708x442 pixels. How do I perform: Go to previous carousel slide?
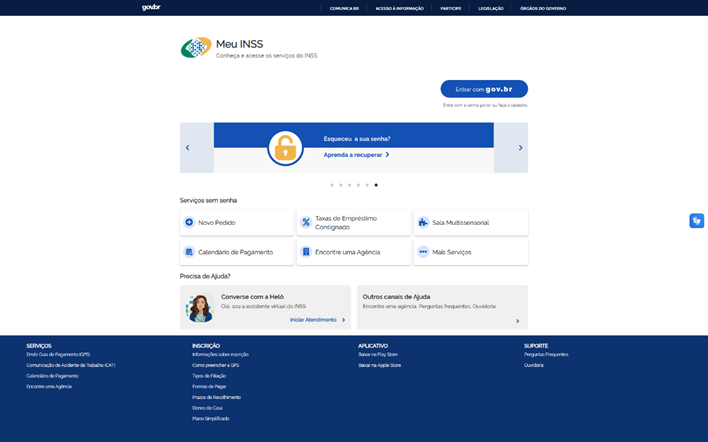pyautogui.click(x=188, y=148)
